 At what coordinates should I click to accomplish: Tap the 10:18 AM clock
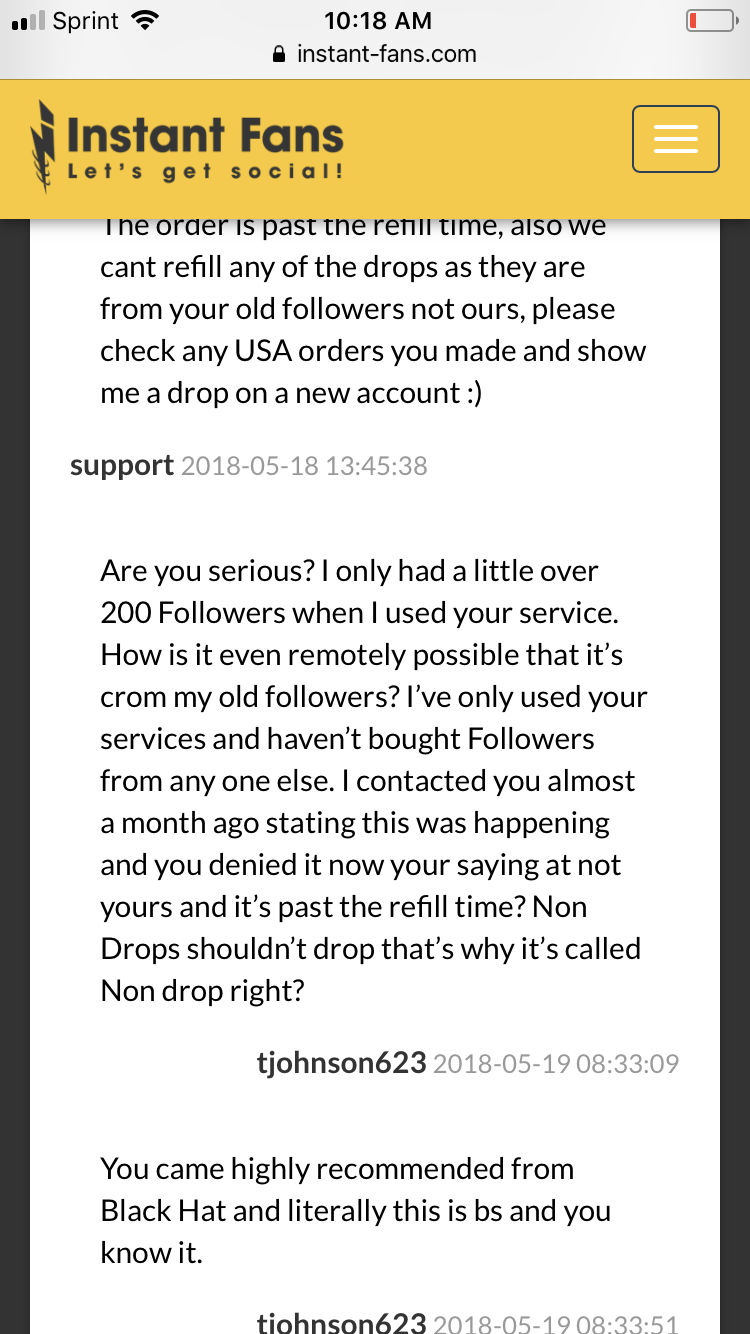pos(376,20)
